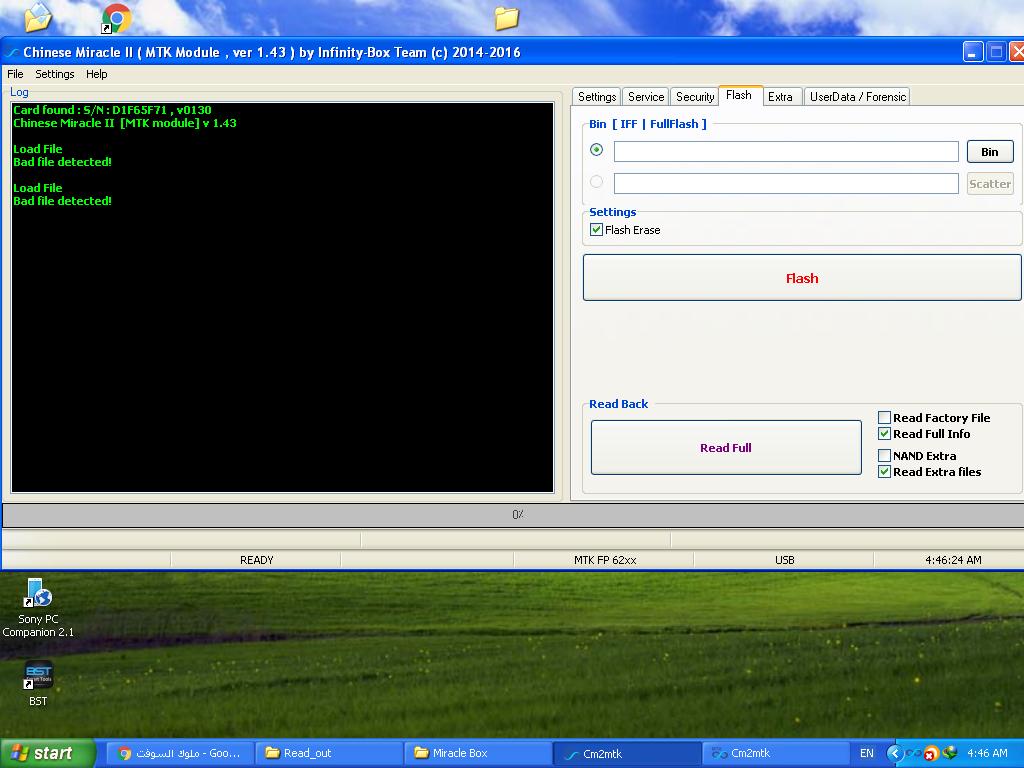Uncheck the Flash Erase checkbox
This screenshot has height=768, width=1024.
point(596,229)
